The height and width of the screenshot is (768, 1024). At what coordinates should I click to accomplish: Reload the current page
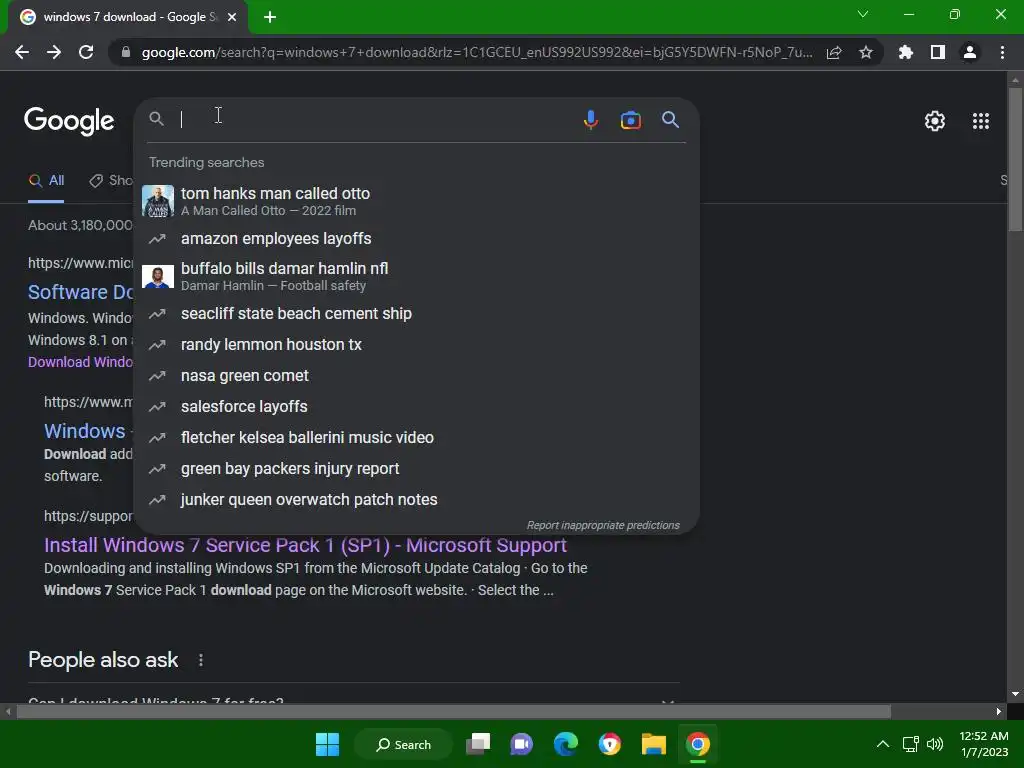point(86,52)
